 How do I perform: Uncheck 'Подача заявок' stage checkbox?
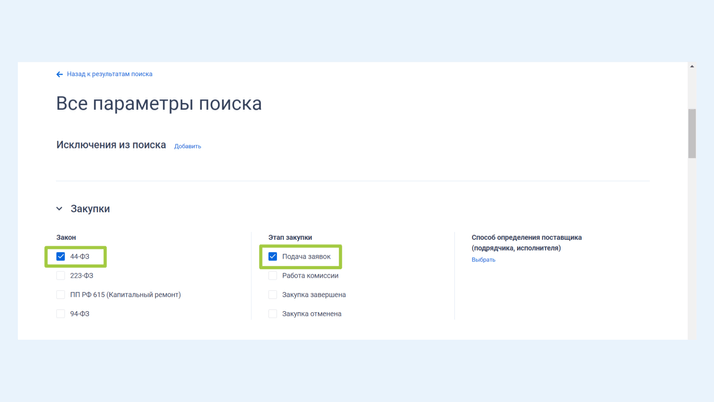click(272, 256)
